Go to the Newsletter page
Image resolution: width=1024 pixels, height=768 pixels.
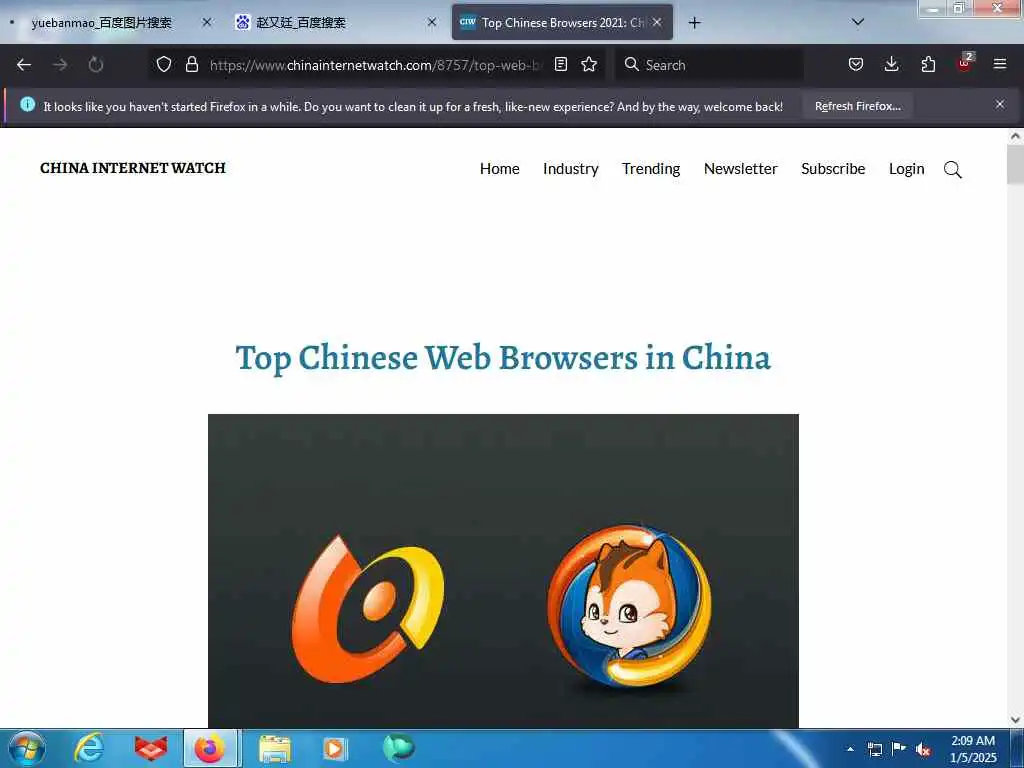(741, 169)
